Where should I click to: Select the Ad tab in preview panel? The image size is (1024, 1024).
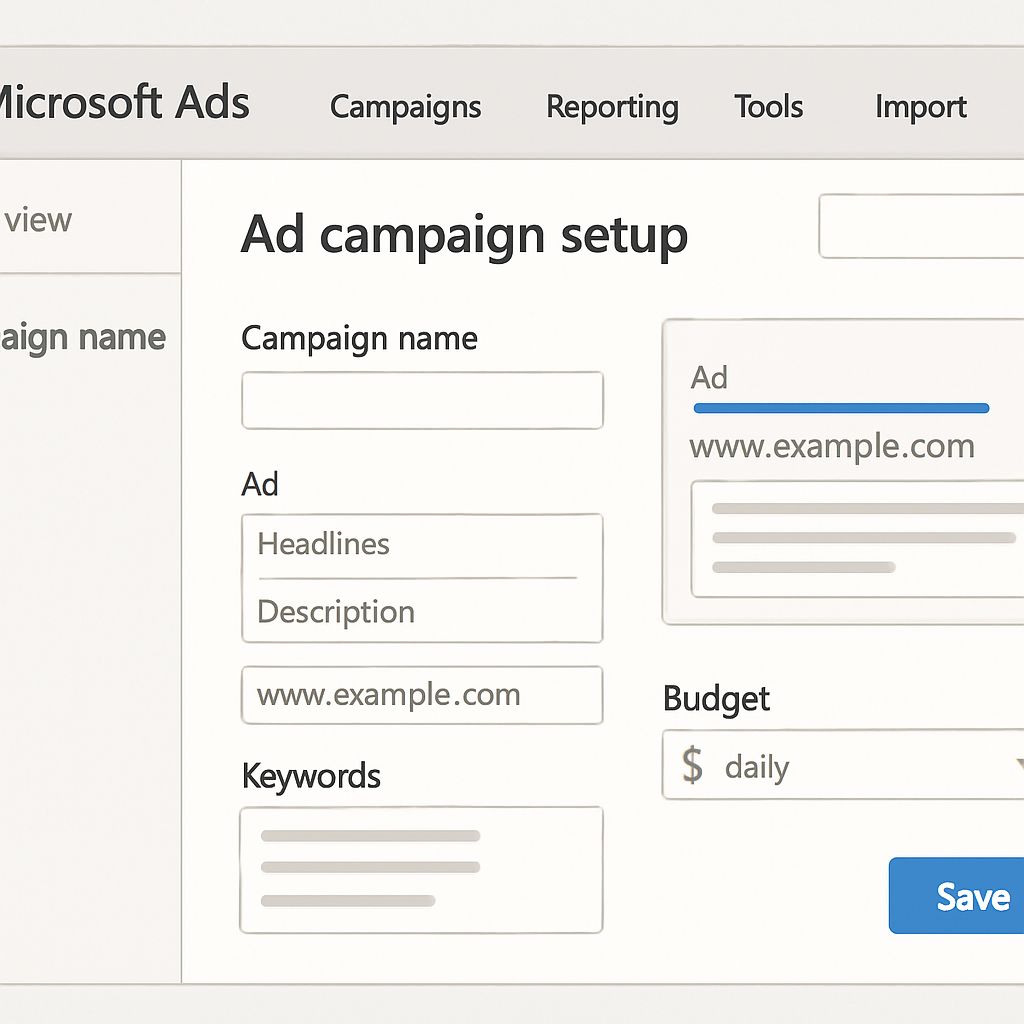click(709, 378)
